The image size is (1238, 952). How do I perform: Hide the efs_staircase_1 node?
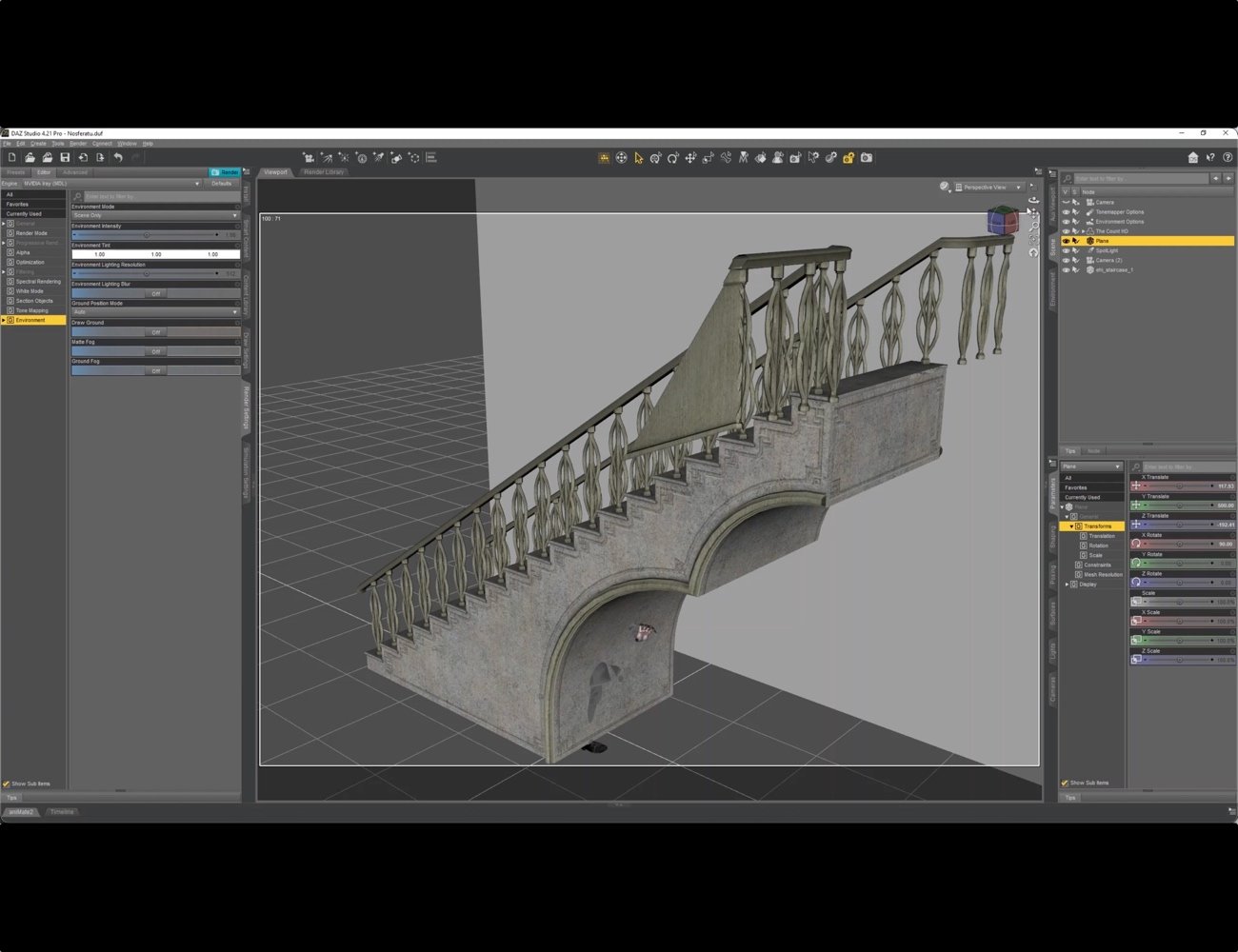pyautogui.click(x=1066, y=270)
